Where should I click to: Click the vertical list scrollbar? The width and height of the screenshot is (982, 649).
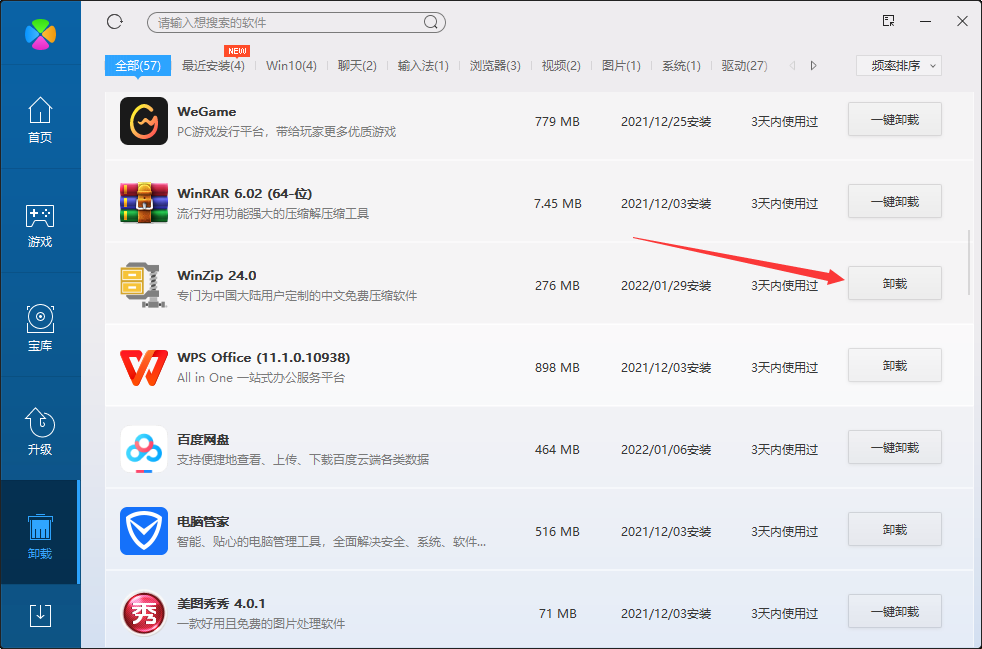pyautogui.click(x=969, y=263)
